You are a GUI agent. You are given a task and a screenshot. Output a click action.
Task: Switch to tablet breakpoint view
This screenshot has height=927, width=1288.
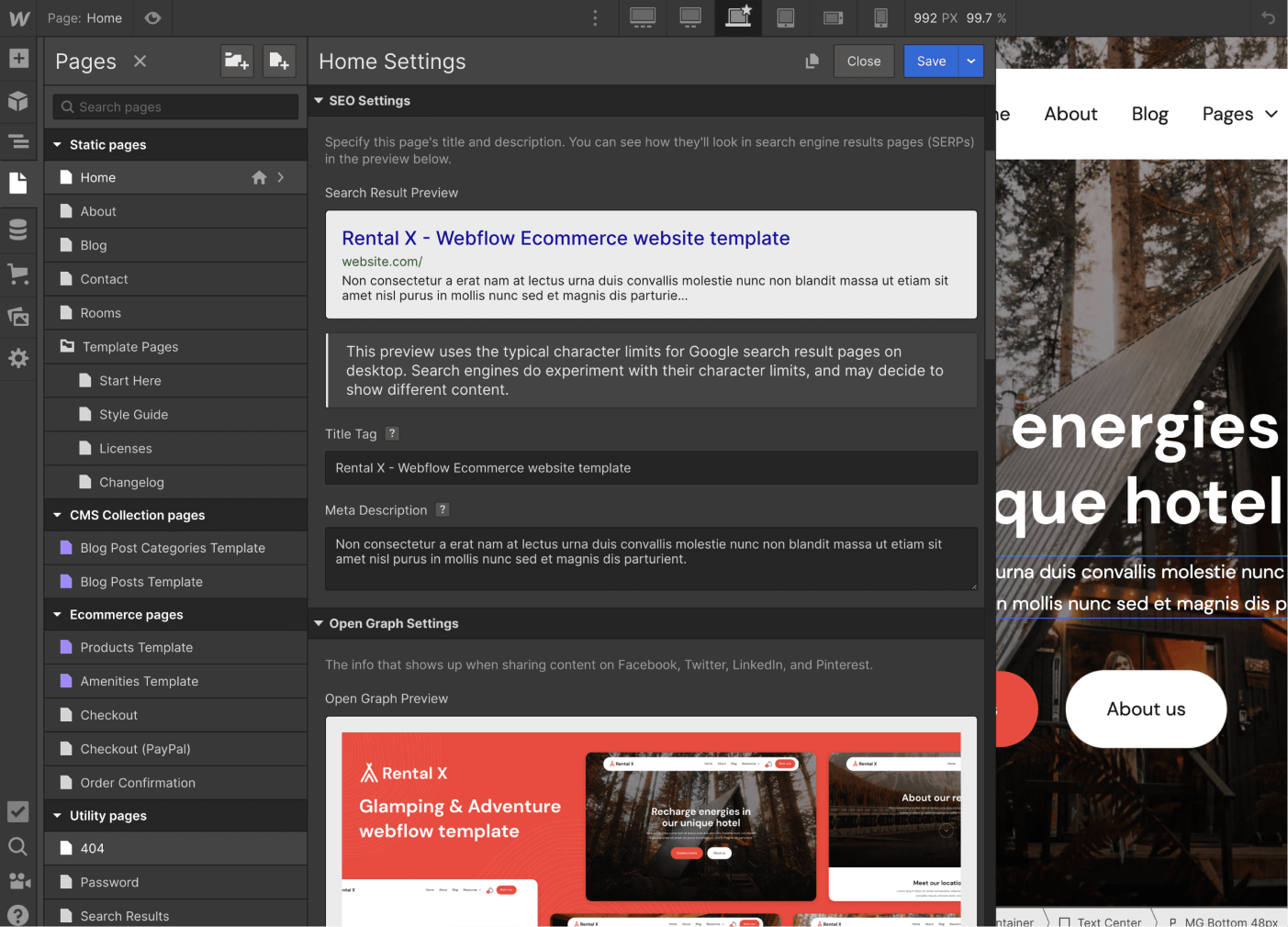coord(785,17)
